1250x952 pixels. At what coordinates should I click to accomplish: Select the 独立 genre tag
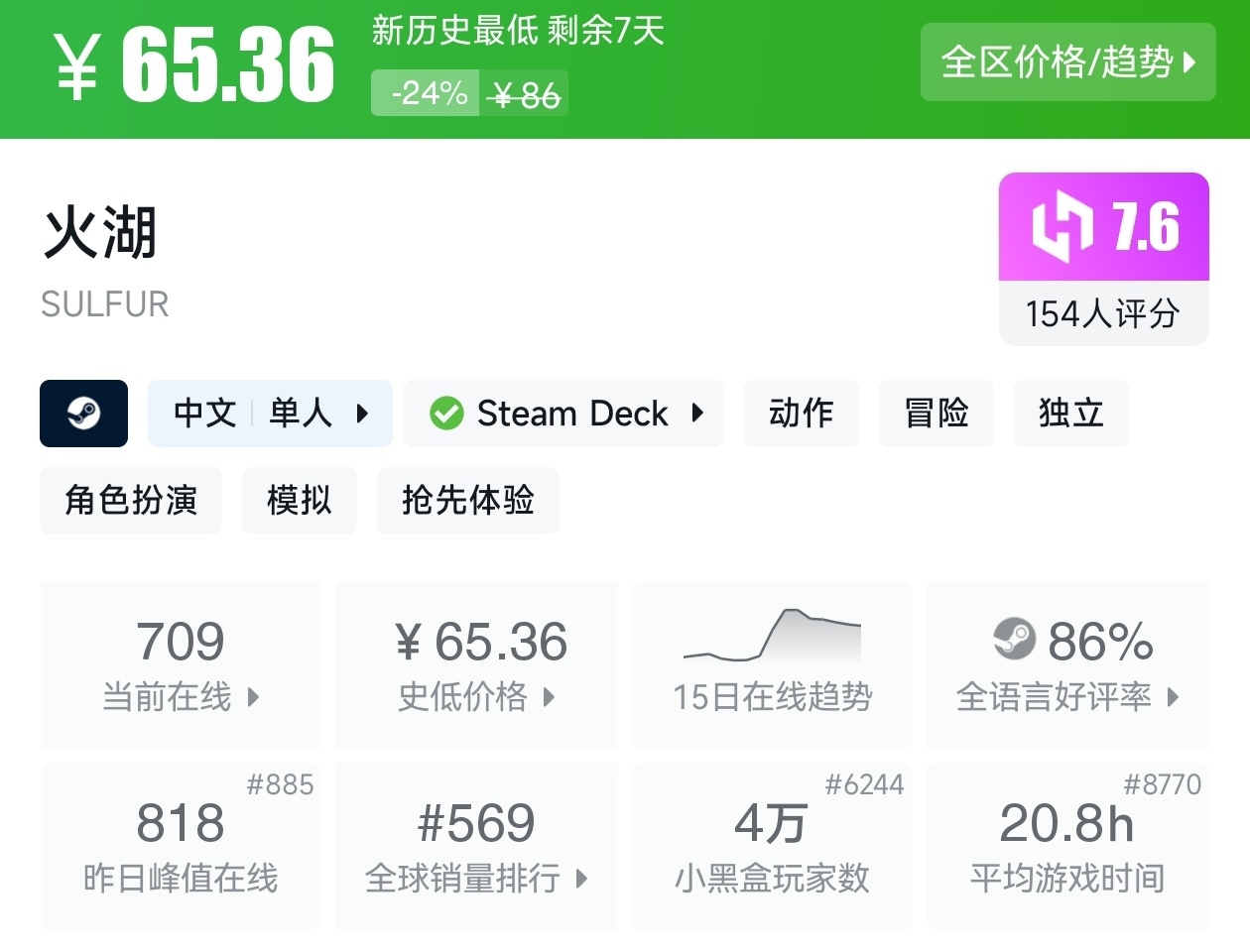click(1070, 414)
